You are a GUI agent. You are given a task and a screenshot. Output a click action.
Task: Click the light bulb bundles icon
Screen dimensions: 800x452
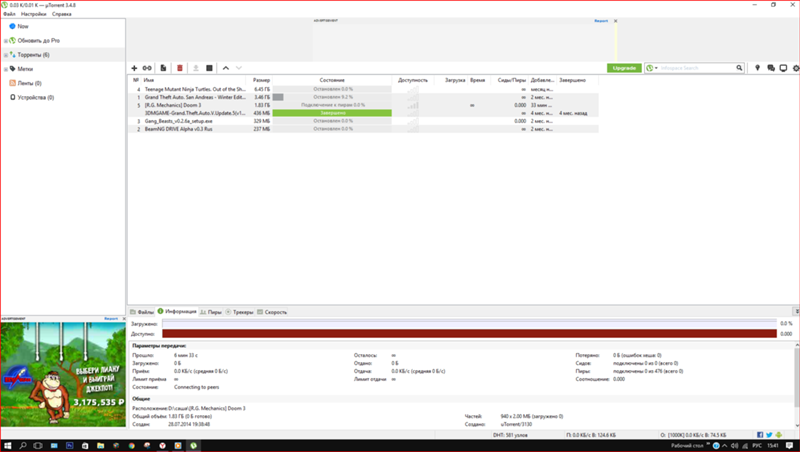pos(758,68)
